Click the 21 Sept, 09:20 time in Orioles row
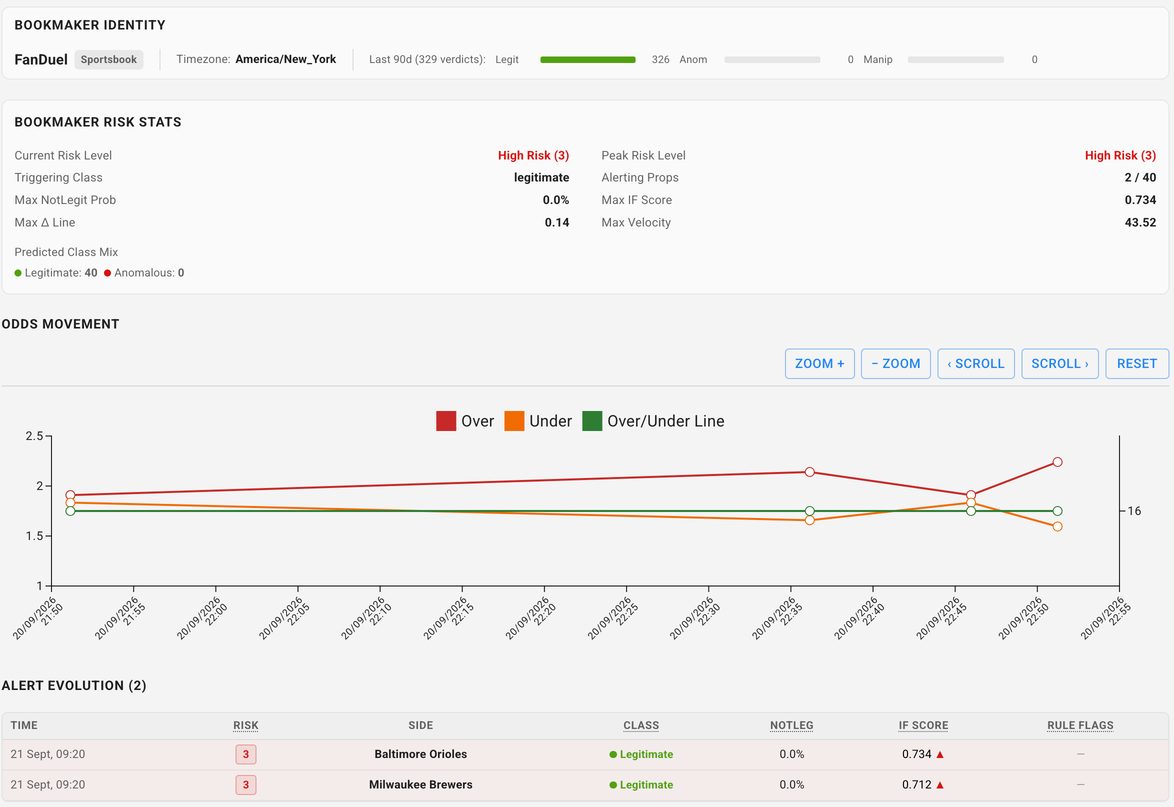The height and width of the screenshot is (807, 1174). (48, 755)
